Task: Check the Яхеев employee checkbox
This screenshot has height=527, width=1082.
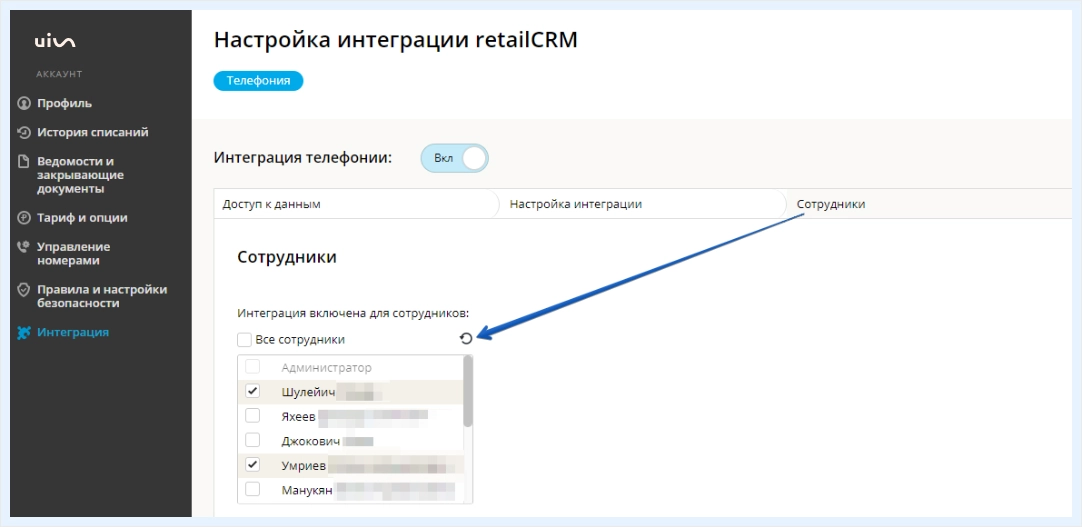Action: [x=253, y=416]
